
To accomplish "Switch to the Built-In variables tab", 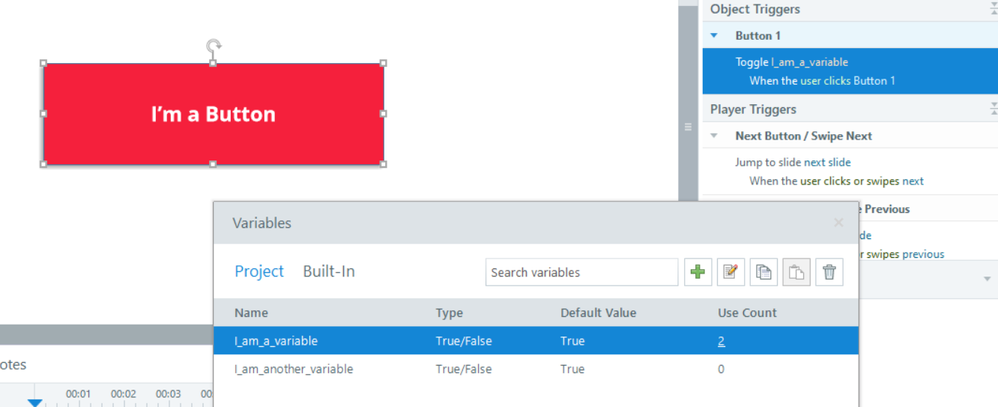I will pos(329,271).
